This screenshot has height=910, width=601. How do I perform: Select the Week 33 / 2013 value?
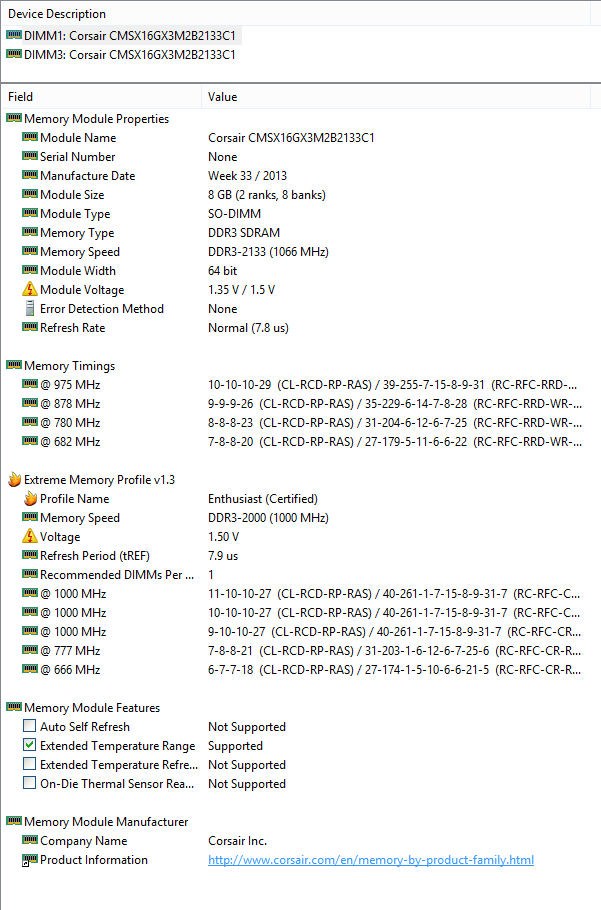click(248, 176)
